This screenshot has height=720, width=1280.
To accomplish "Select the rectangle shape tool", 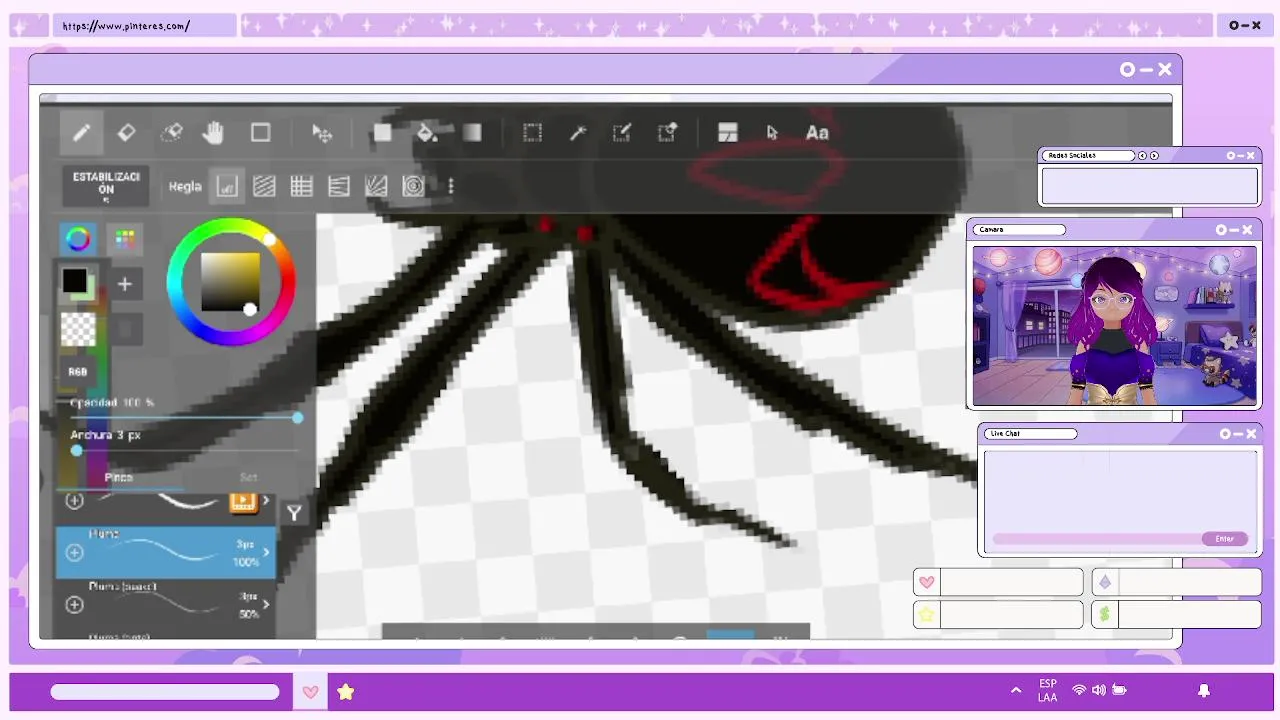I will (261, 133).
